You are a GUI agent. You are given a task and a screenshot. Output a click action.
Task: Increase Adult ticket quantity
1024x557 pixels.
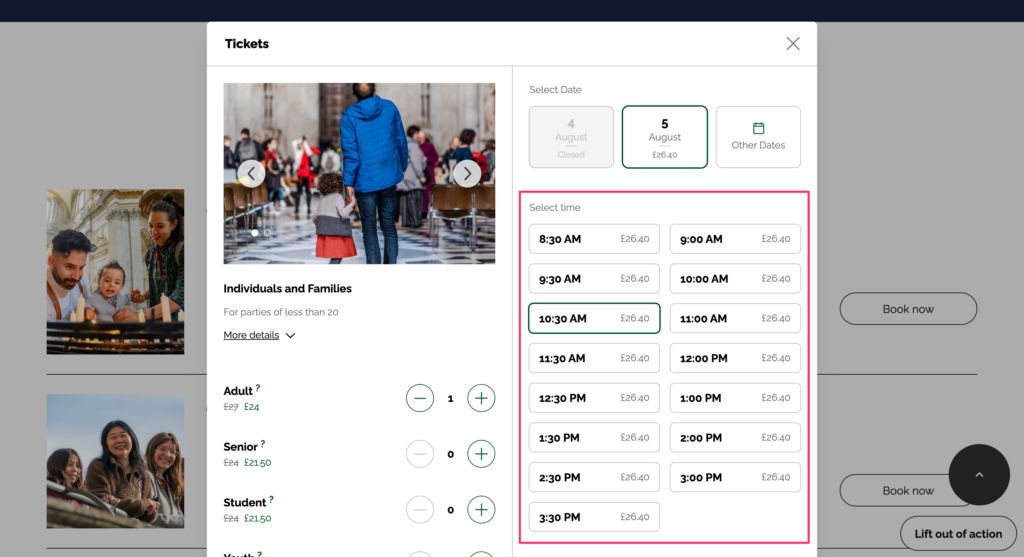(x=481, y=398)
